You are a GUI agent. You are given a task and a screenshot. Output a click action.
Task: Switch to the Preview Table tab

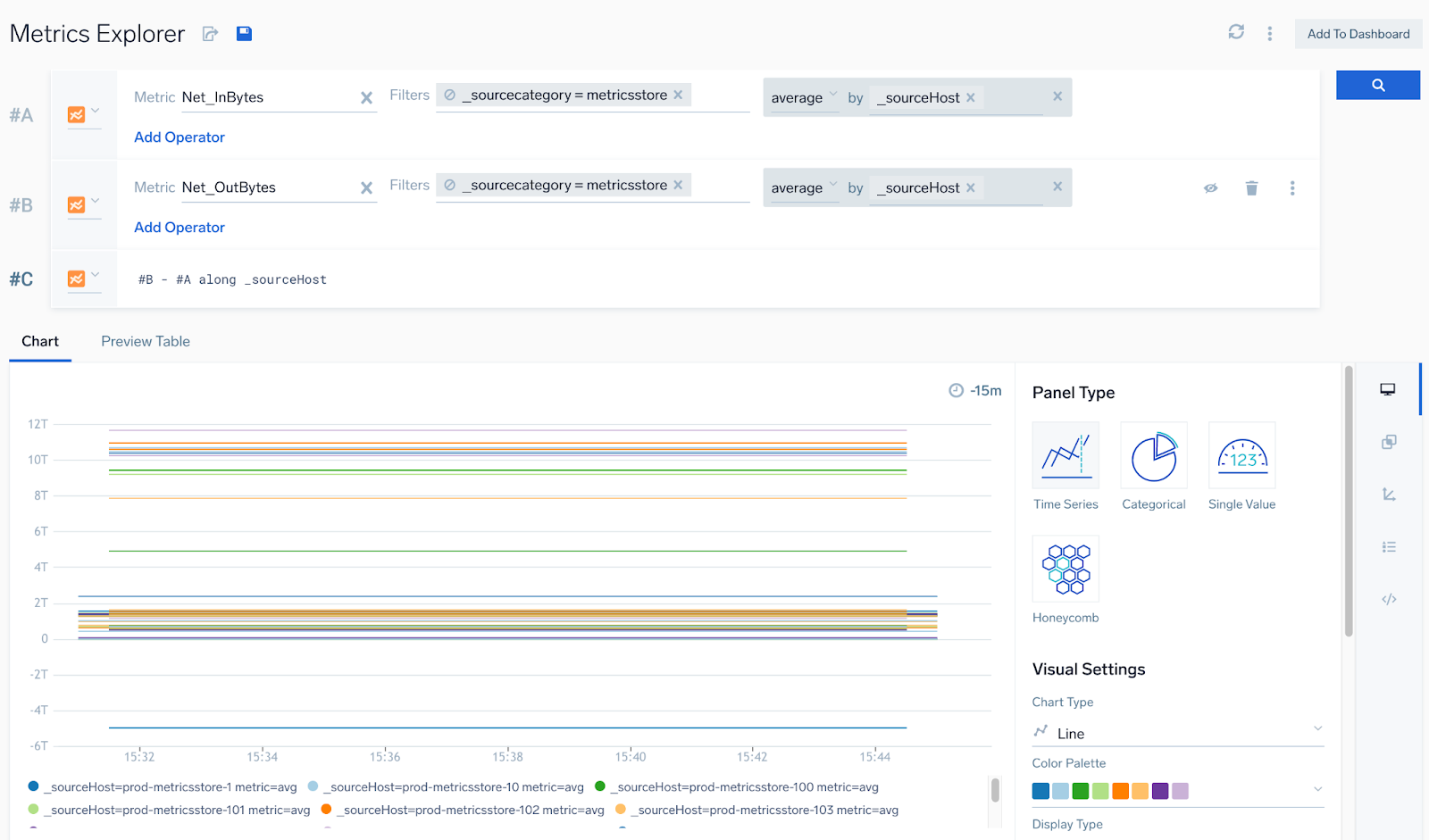[146, 342]
